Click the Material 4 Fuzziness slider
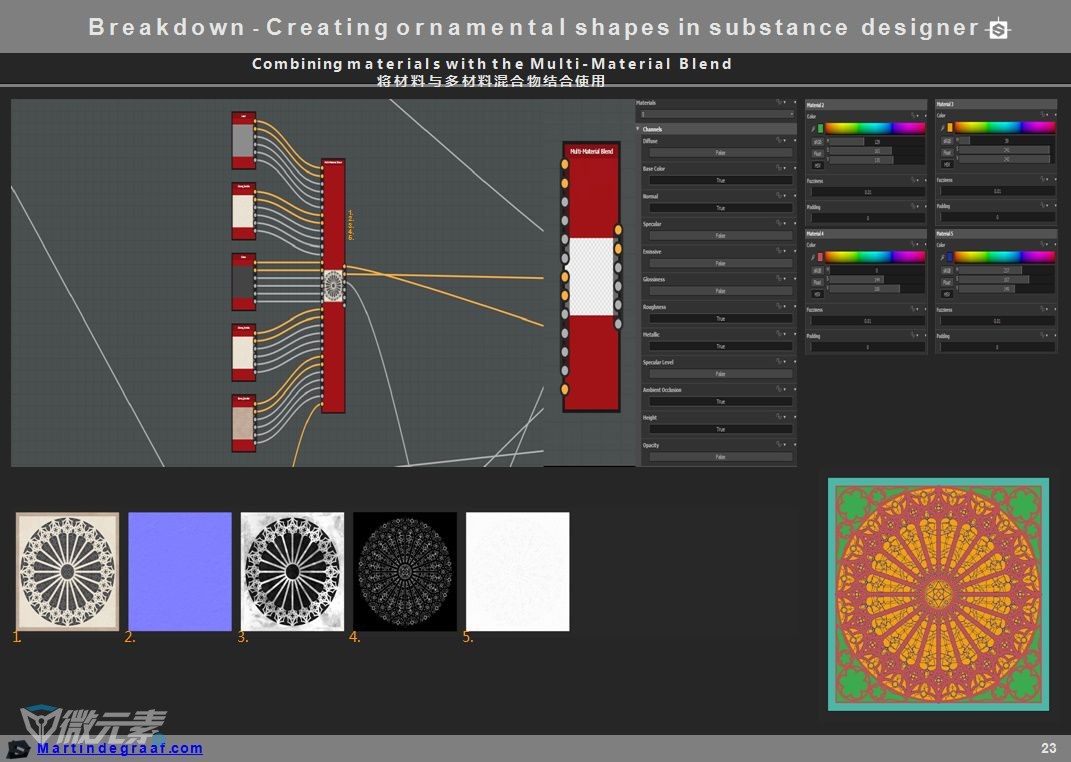Screen dimensions: 1071x762 (867, 322)
